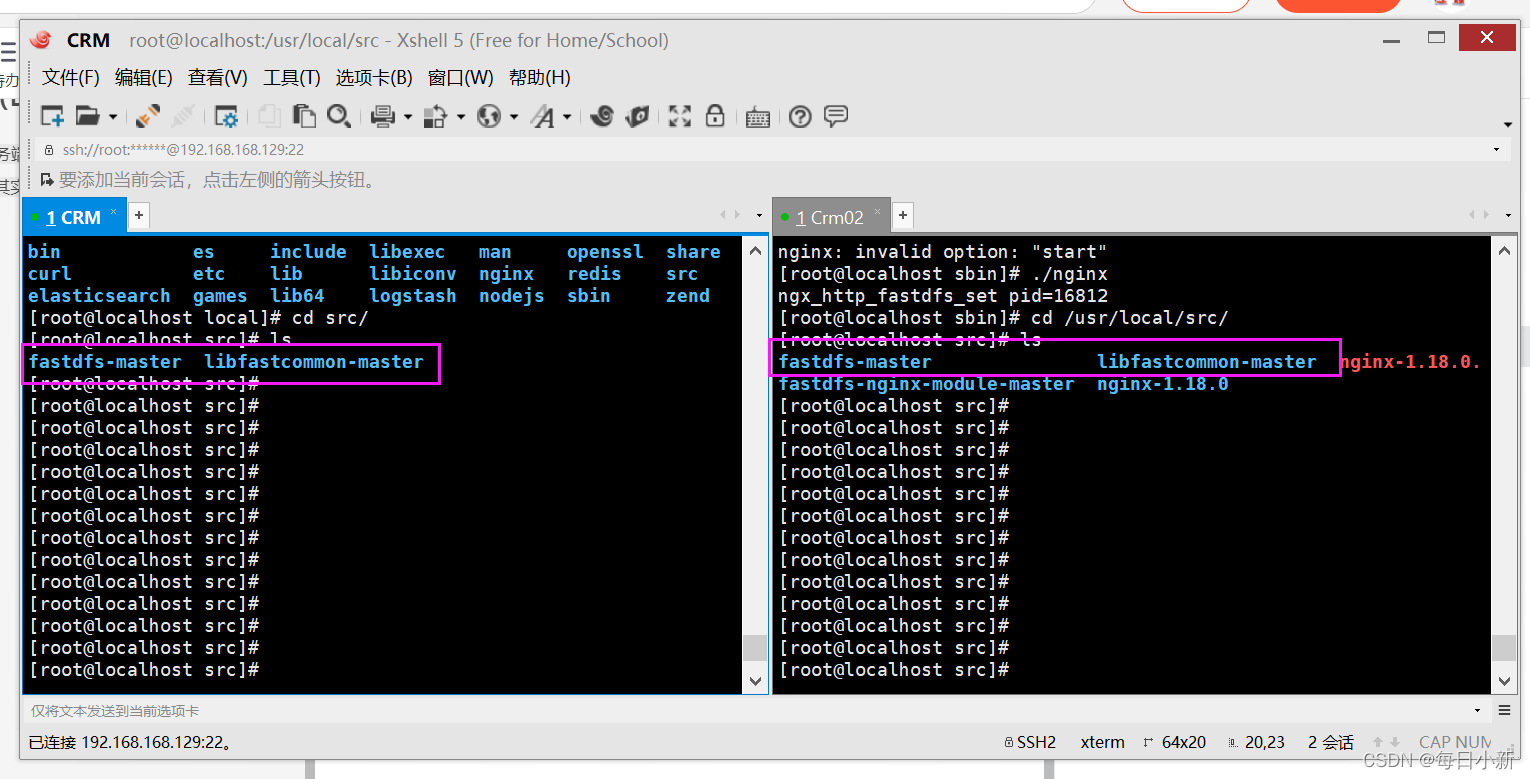This screenshot has height=779, width=1530.
Task: Open the 编辑(E) menu
Action: 143,77
